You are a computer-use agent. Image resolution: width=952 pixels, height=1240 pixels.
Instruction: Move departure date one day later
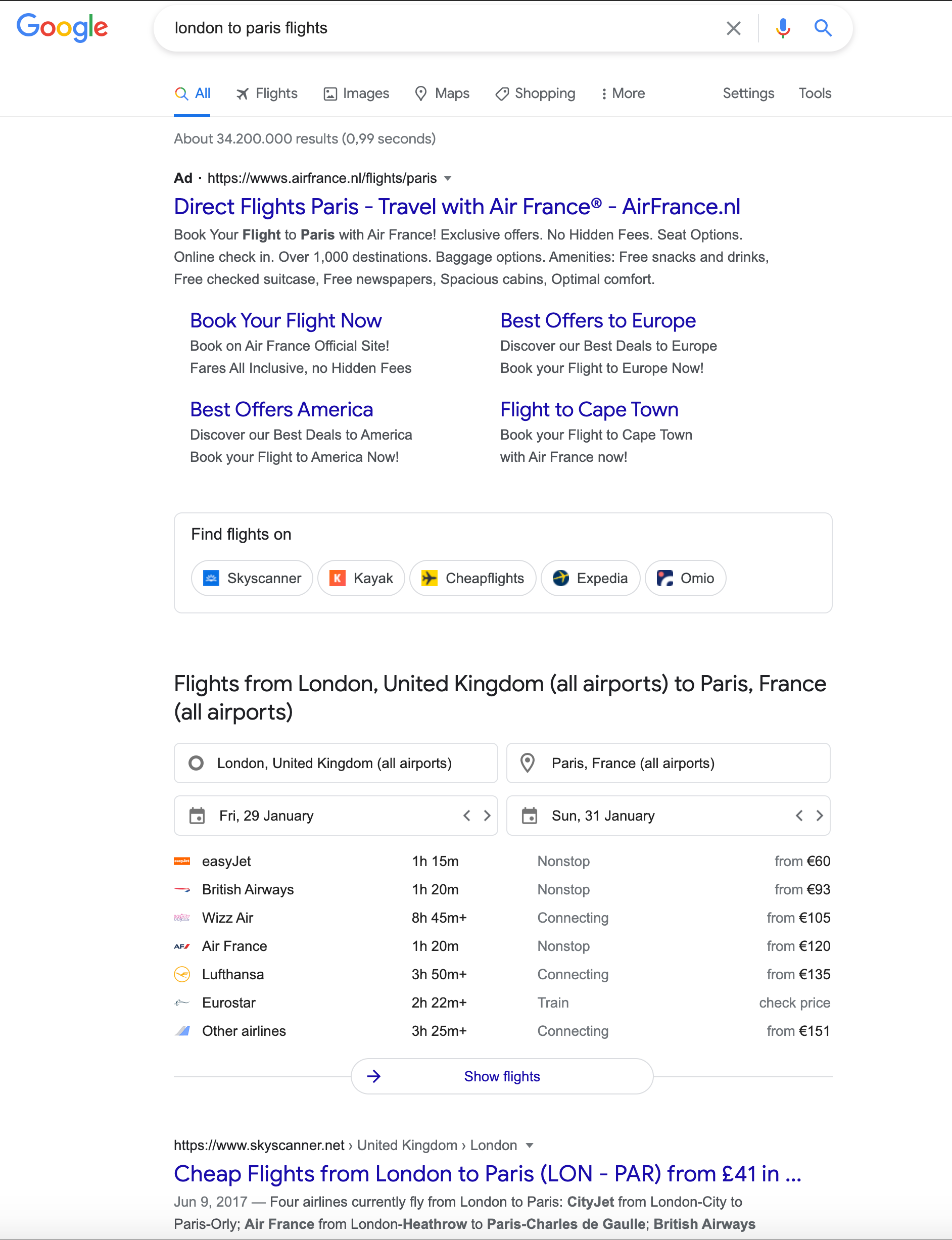tap(487, 816)
